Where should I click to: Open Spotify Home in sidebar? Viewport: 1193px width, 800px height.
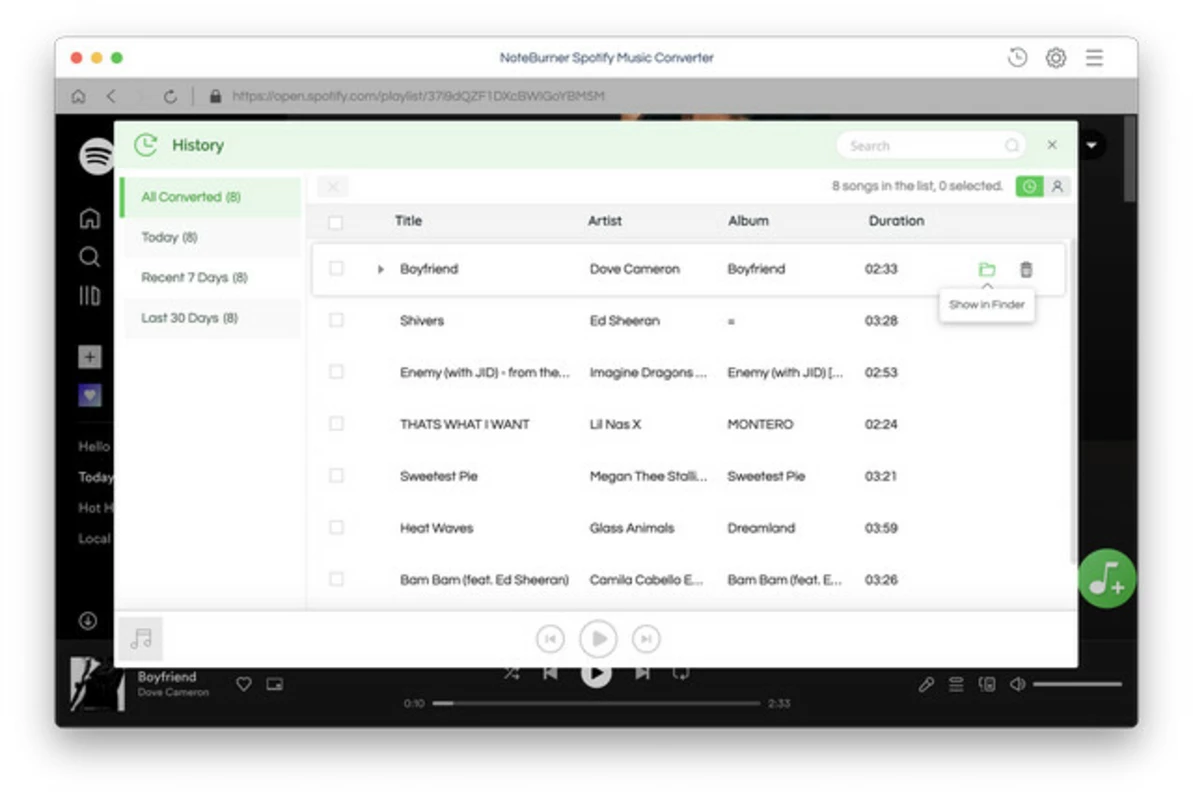pos(89,218)
